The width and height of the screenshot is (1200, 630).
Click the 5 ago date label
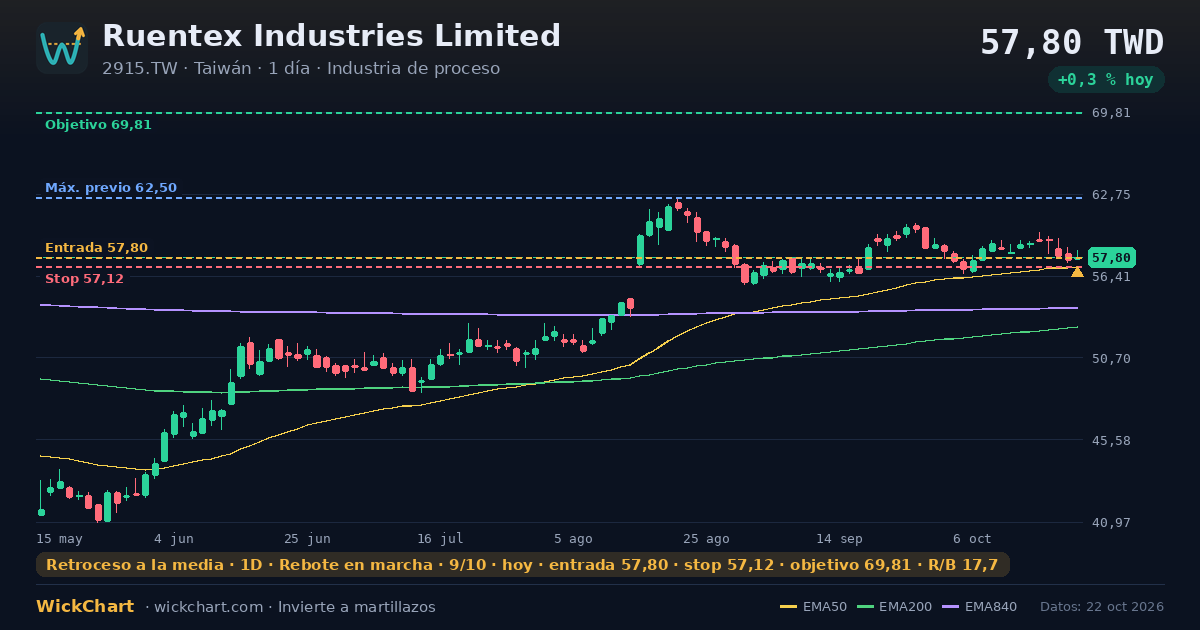point(573,539)
